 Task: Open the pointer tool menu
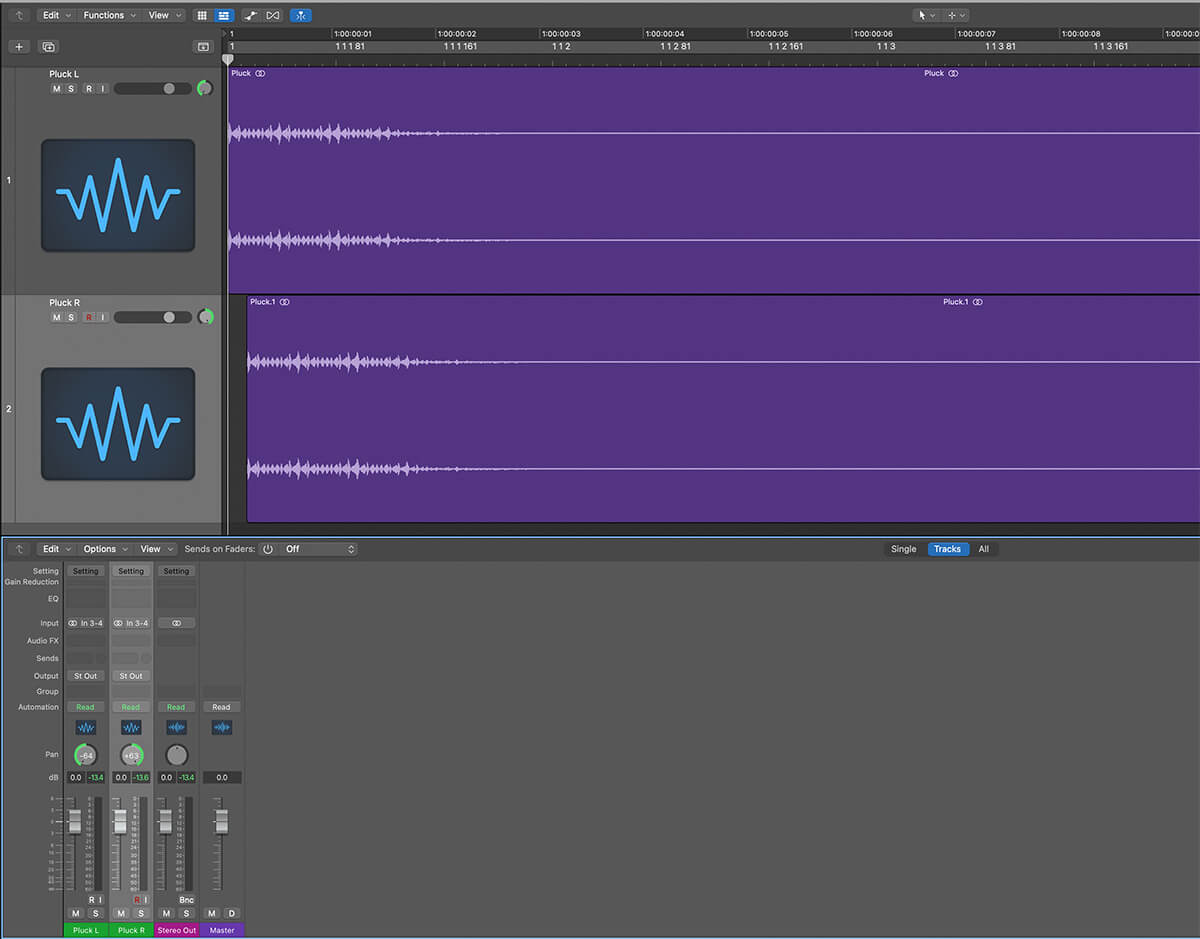[x=926, y=15]
